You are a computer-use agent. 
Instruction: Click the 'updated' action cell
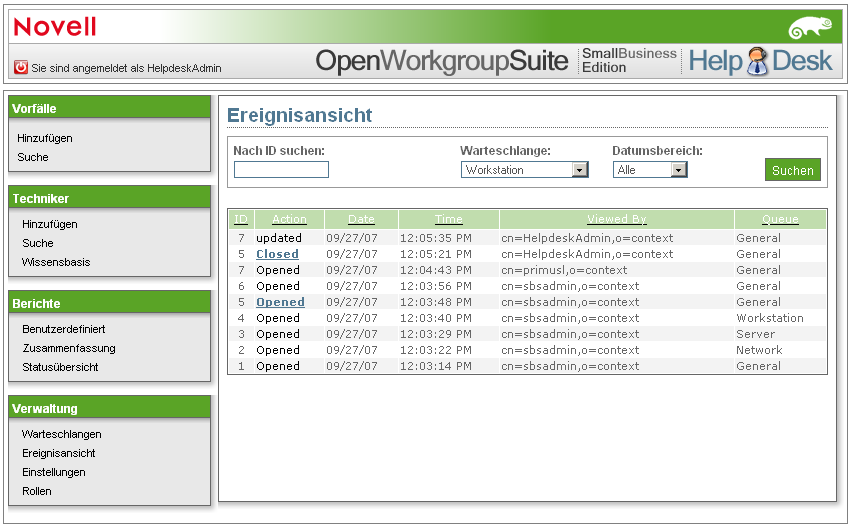click(279, 238)
